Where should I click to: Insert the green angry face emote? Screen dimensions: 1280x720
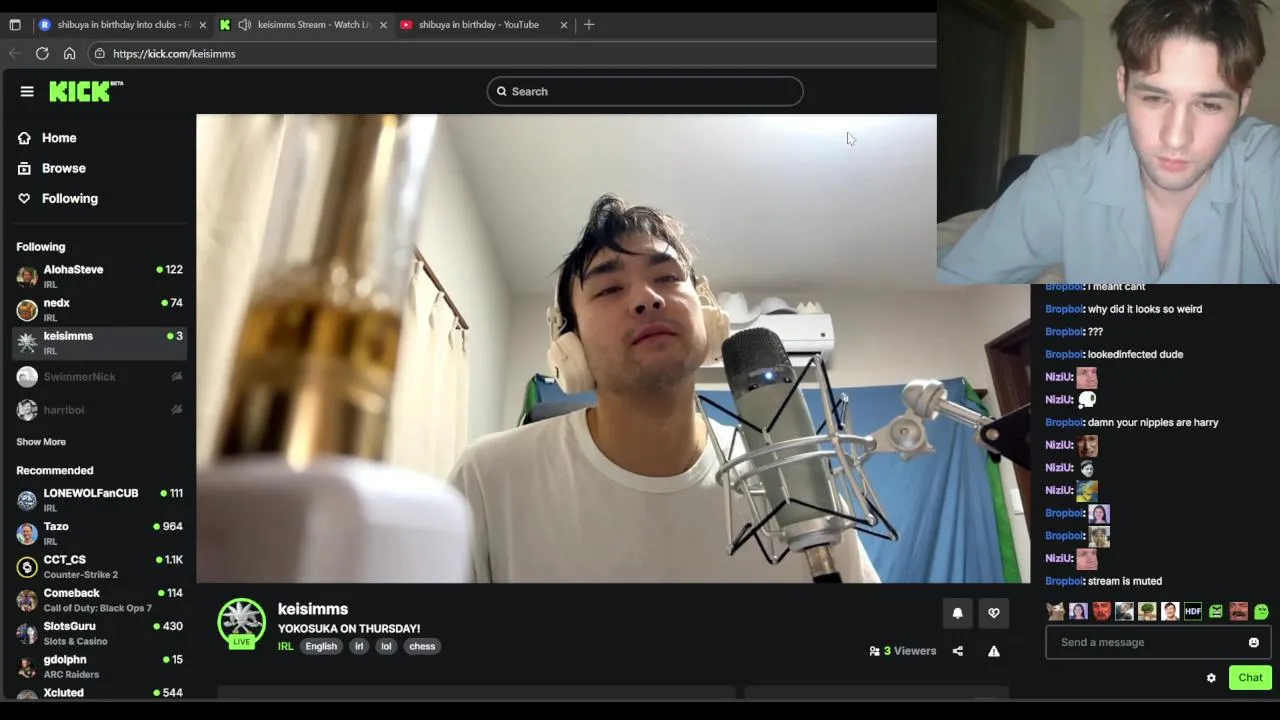point(1216,611)
